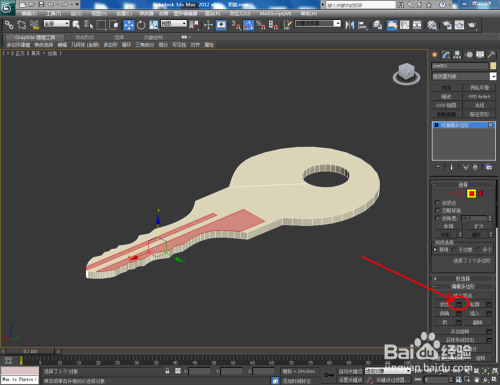The width and height of the screenshot is (500, 385).
Task: Select the 子对象 preview radio button
Action: pos(454,249)
